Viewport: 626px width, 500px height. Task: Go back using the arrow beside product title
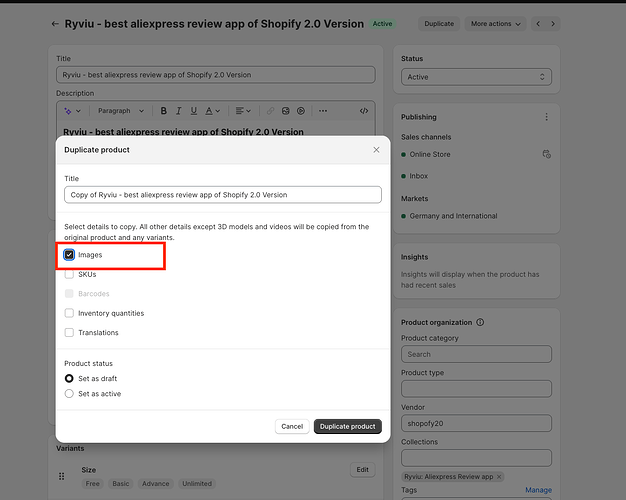pyautogui.click(x=54, y=23)
